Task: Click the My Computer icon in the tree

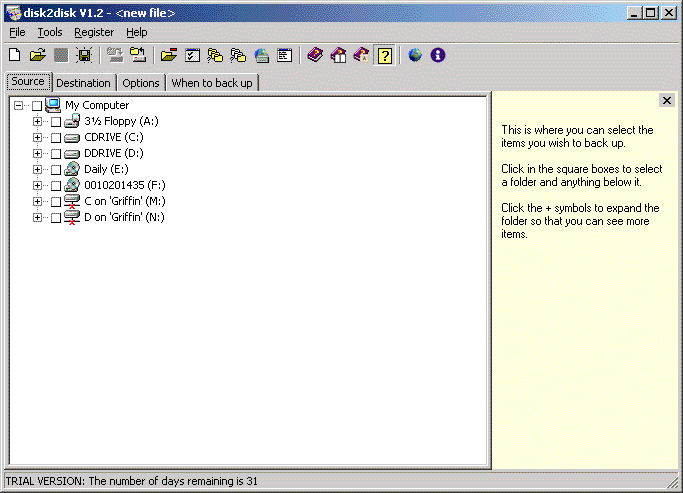Action: tap(53, 105)
